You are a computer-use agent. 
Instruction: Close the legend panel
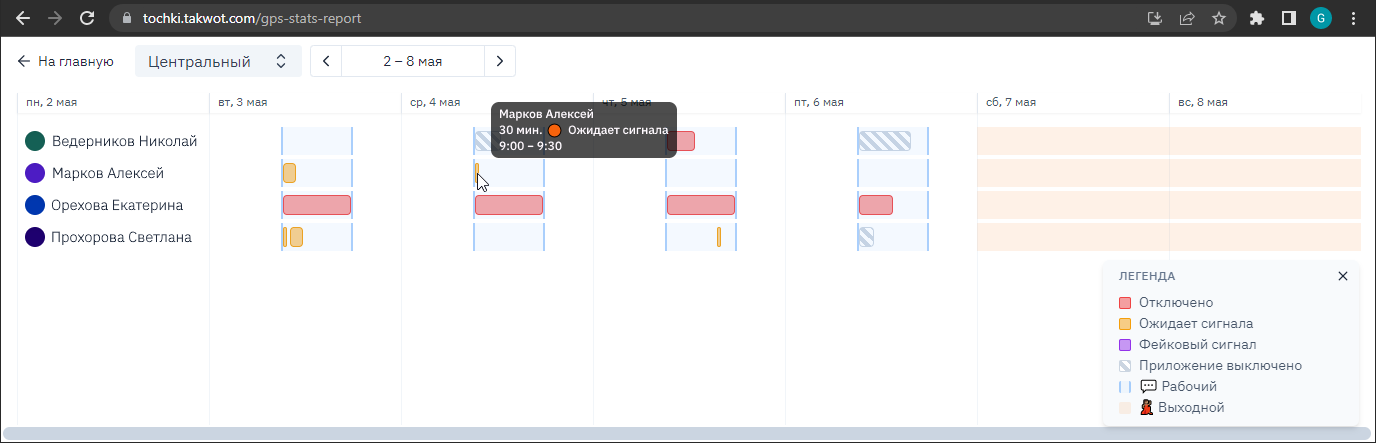1343,276
